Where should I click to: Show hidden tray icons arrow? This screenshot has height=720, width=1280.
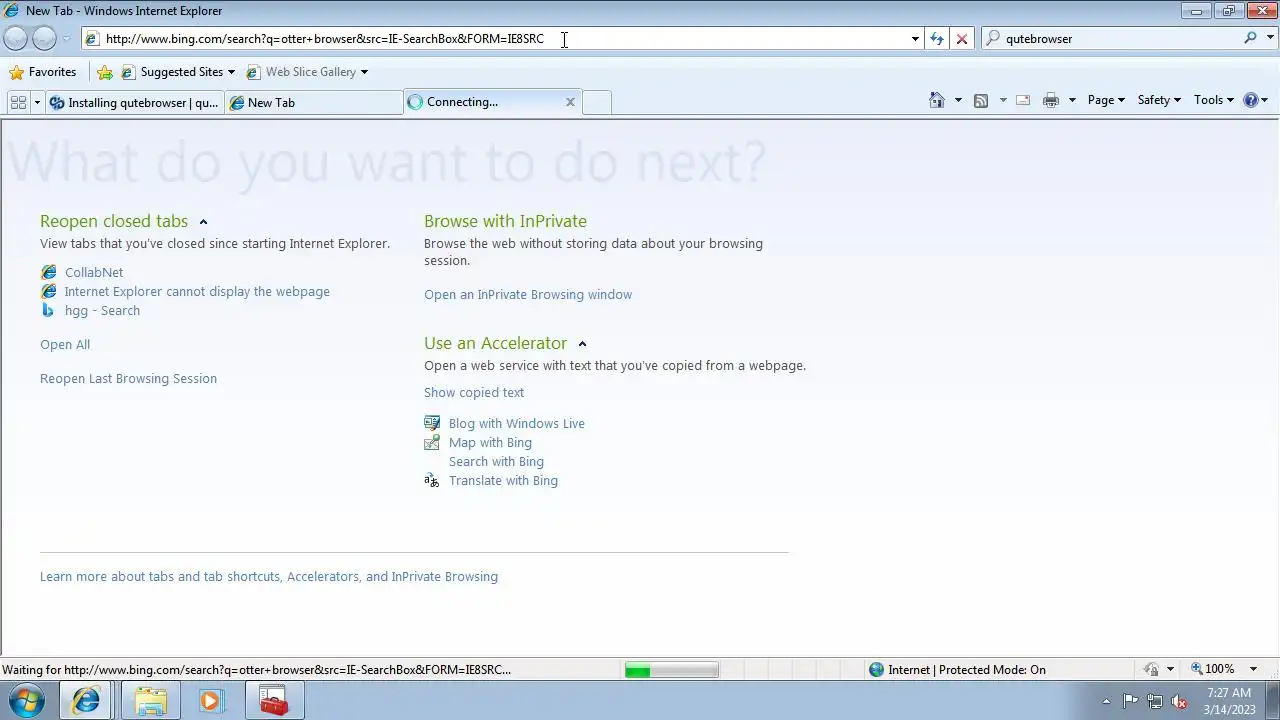coord(1106,701)
